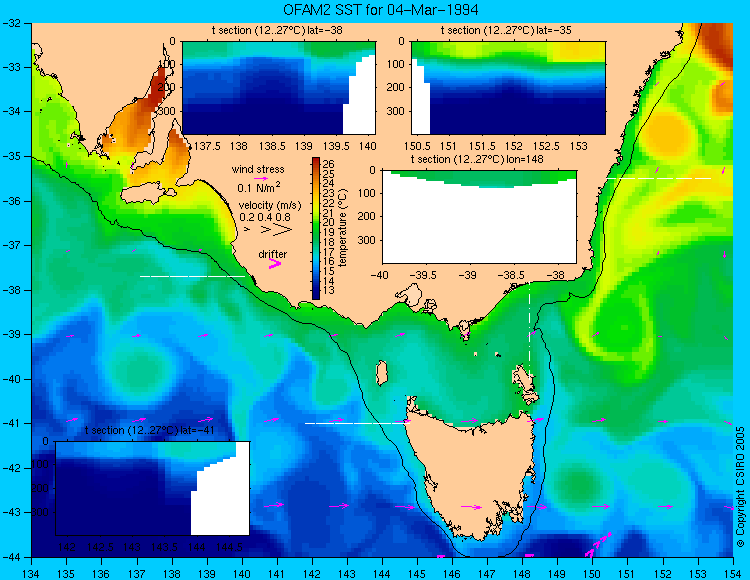Click latitude axis label '-36'
The width and height of the screenshot is (750, 580).
11,201
